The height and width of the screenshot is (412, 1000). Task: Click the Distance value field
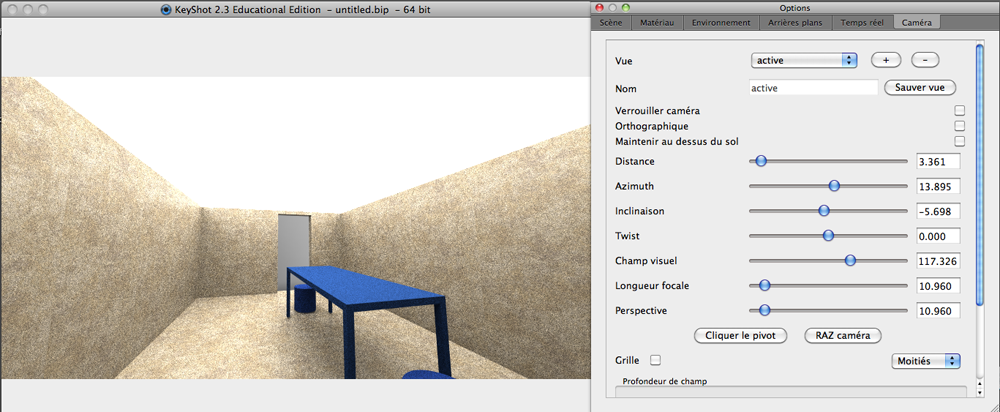[937, 161]
